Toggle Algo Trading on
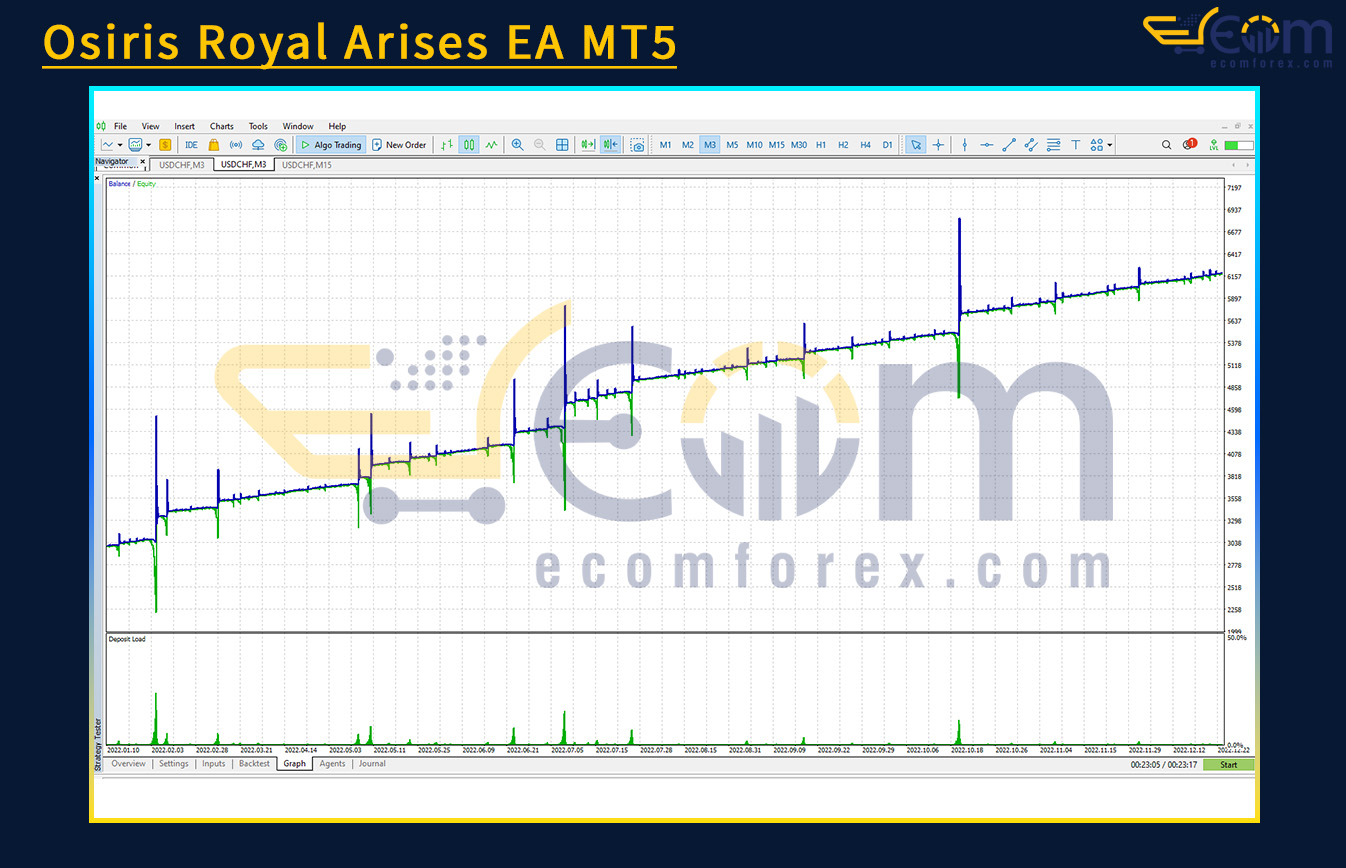 pos(331,145)
